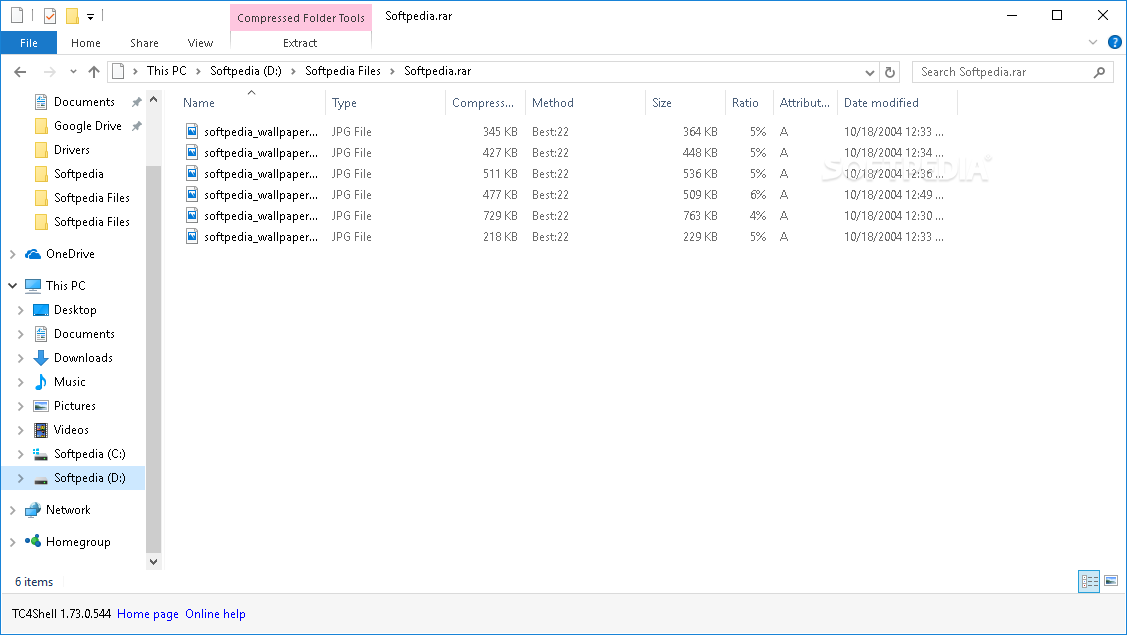The image size is (1127, 635).
Task: Refresh the Softpedia.rar folder view
Action: point(890,72)
